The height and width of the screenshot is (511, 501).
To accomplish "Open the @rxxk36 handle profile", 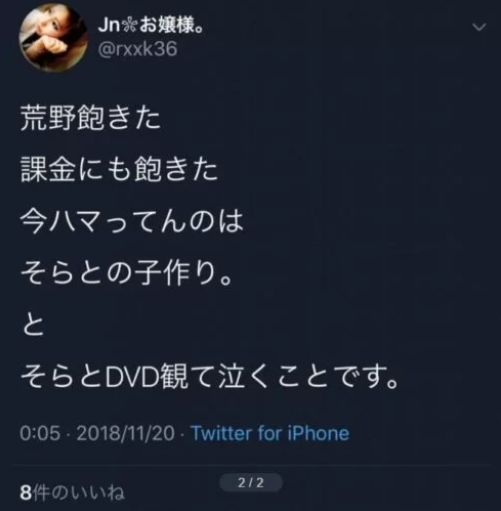I will 138,49.
